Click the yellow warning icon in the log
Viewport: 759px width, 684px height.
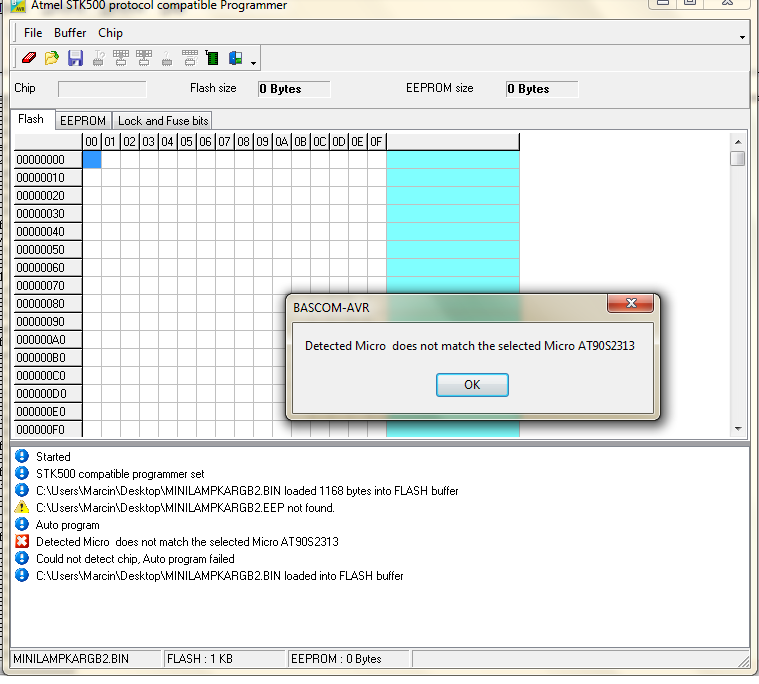coord(22,507)
